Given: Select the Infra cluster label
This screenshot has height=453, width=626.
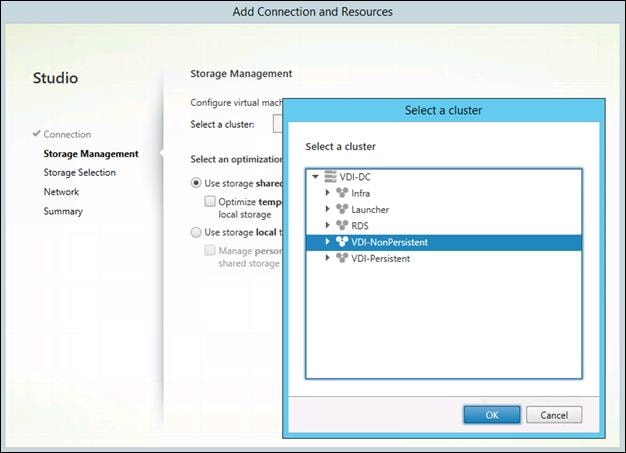Looking at the screenshot, I should (361, 193).
